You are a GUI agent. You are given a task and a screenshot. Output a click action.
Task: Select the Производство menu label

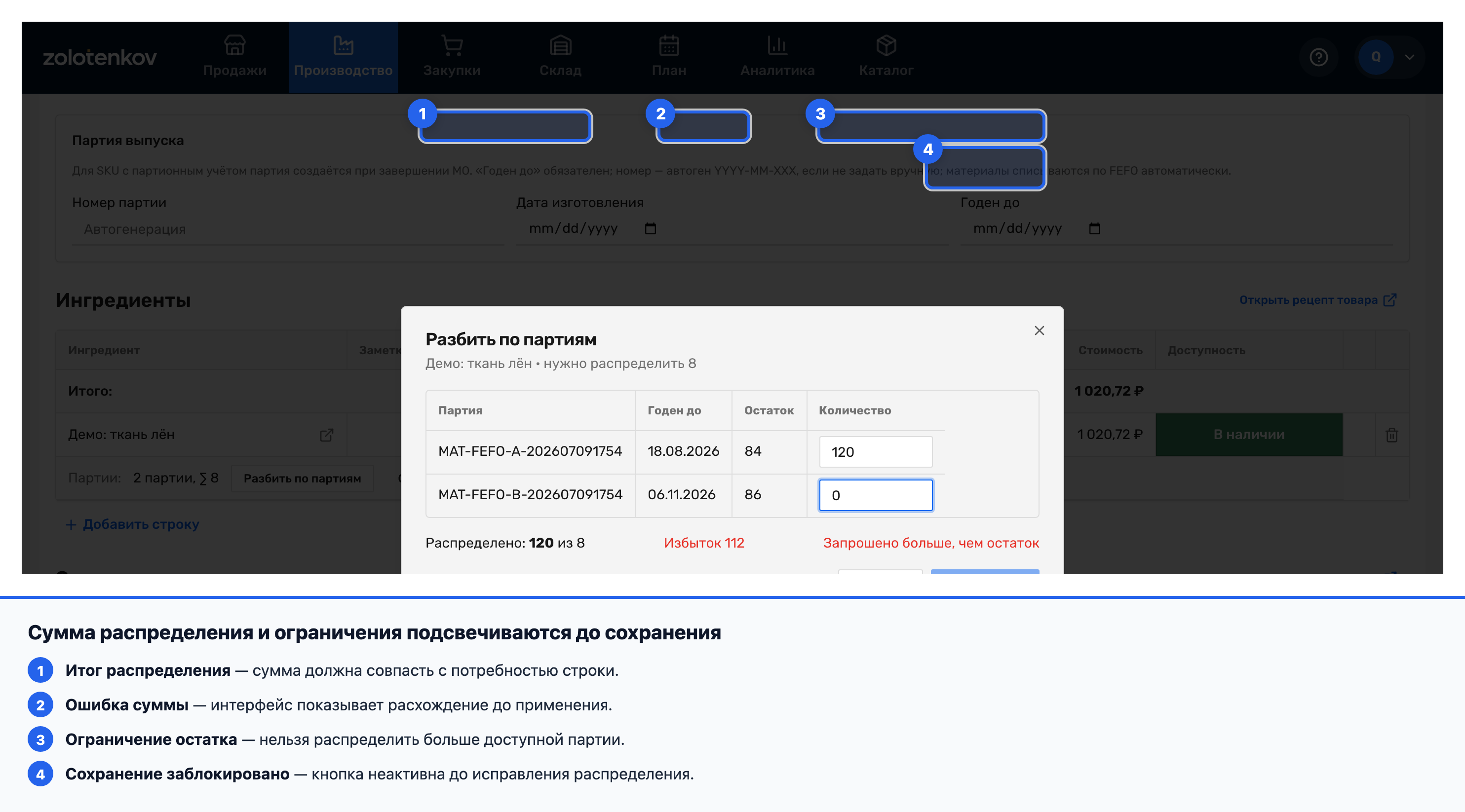tap(343, 71)
